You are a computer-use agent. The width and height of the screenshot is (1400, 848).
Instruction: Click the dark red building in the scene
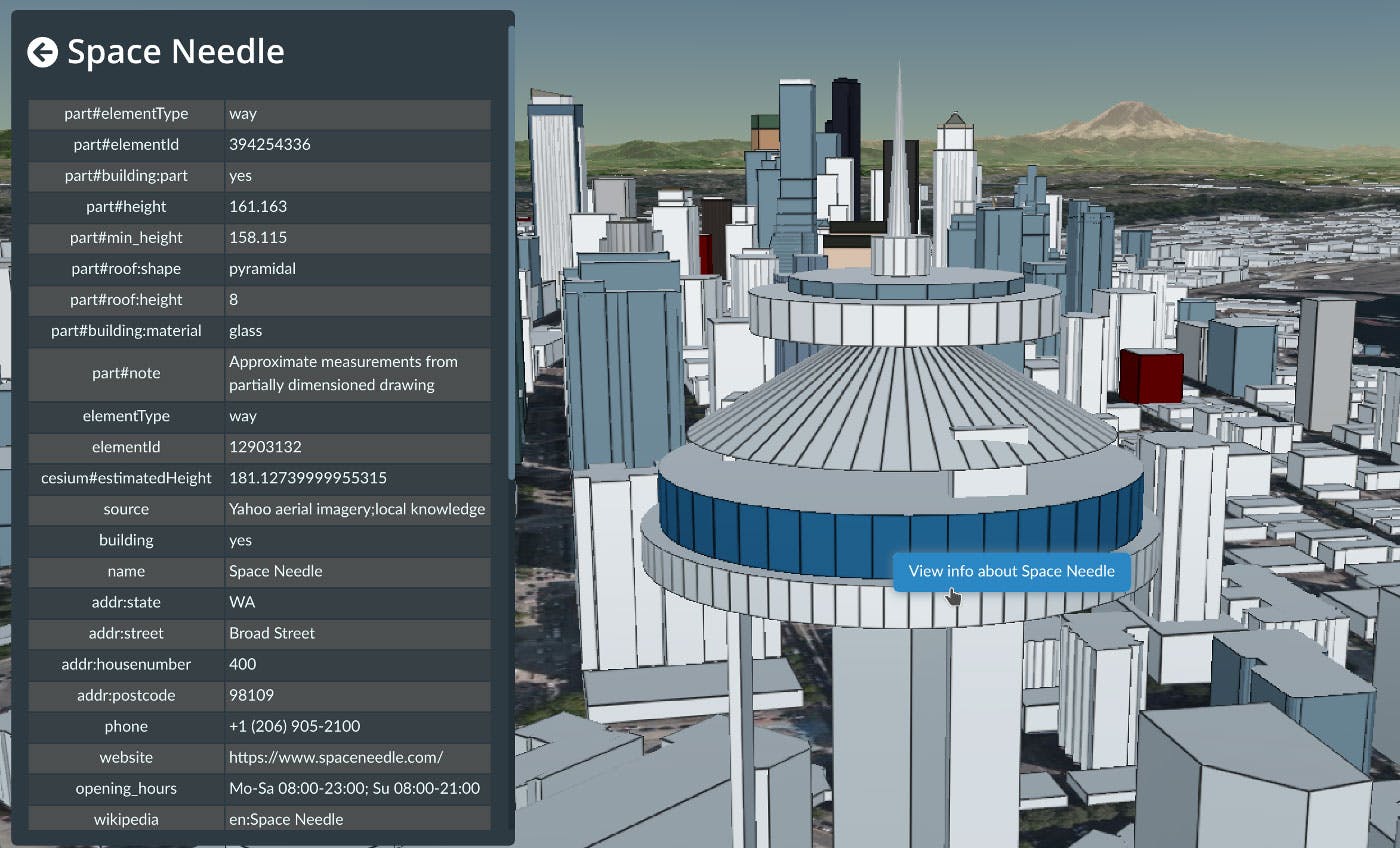(1150, 378)
